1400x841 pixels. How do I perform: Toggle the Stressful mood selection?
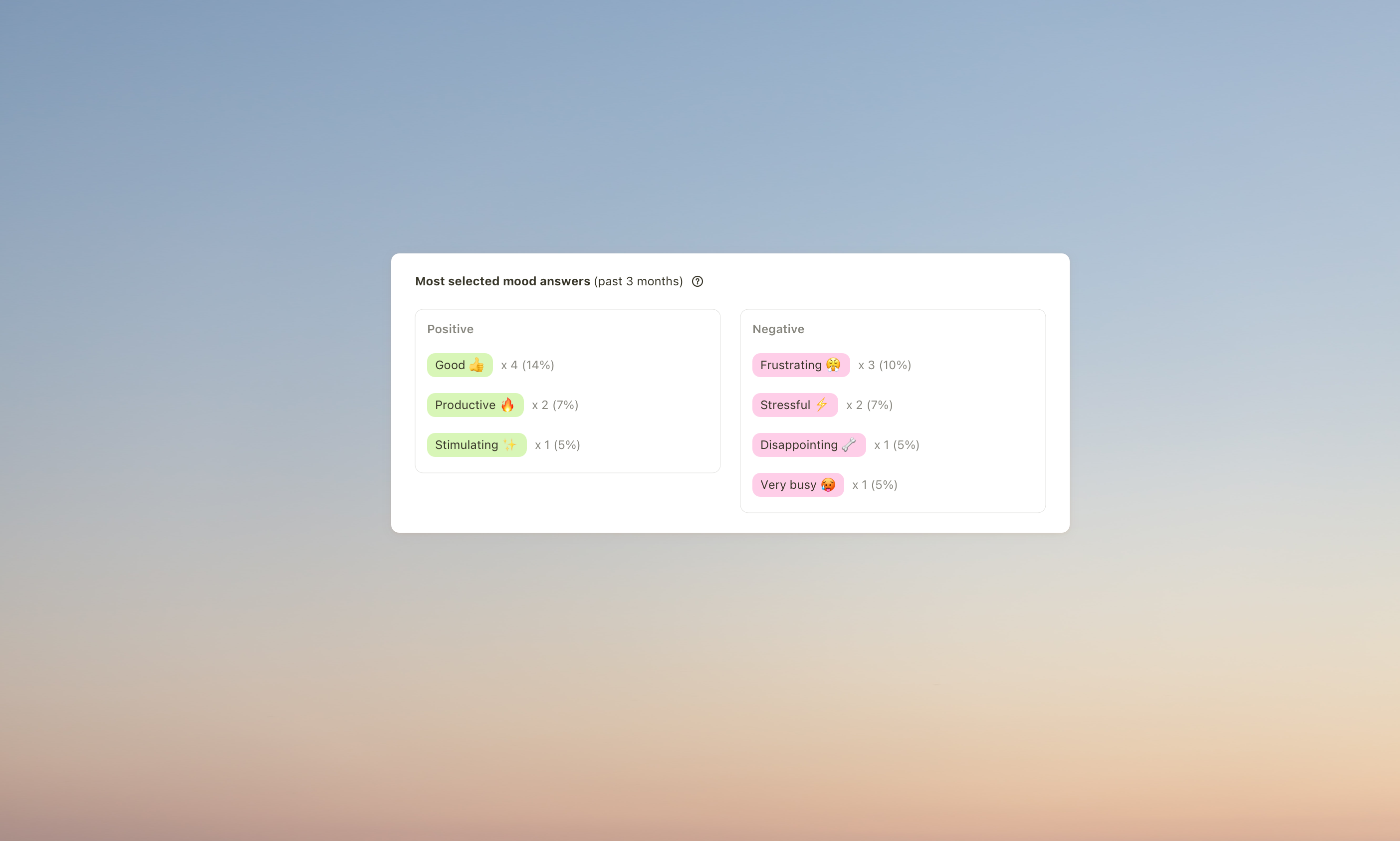[x=789, y=405]
